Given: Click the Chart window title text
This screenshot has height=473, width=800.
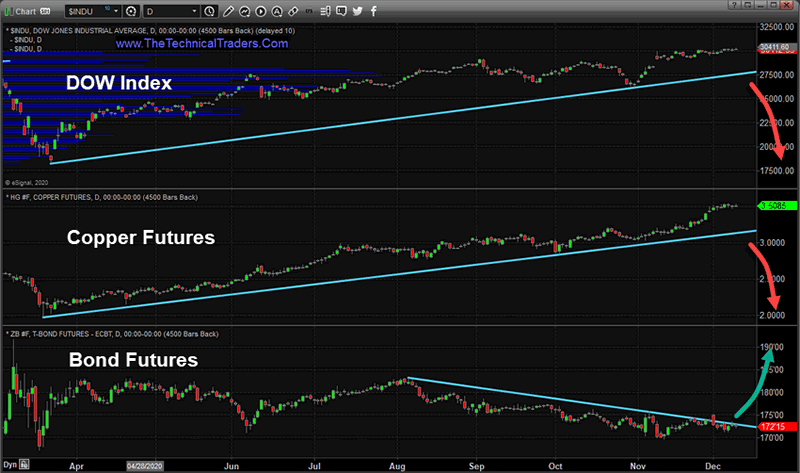Looking at the screenshot, I should pyautogui.click(x=26, y=11).
